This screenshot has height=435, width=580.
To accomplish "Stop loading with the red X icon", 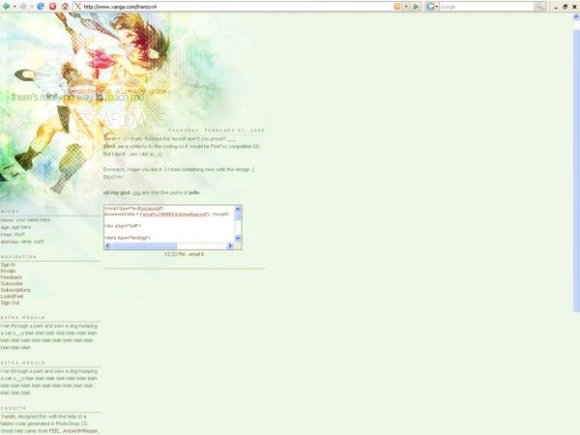I will click(x=53, y=6).
